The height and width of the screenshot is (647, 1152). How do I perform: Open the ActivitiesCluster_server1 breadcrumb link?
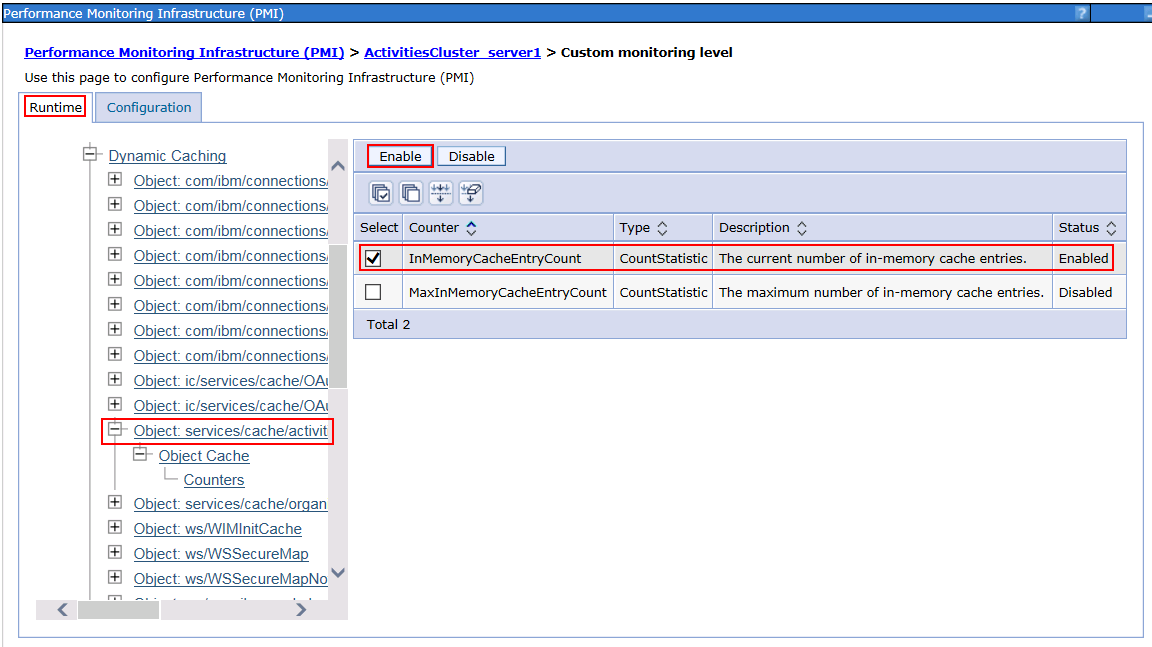pos(452,52)
